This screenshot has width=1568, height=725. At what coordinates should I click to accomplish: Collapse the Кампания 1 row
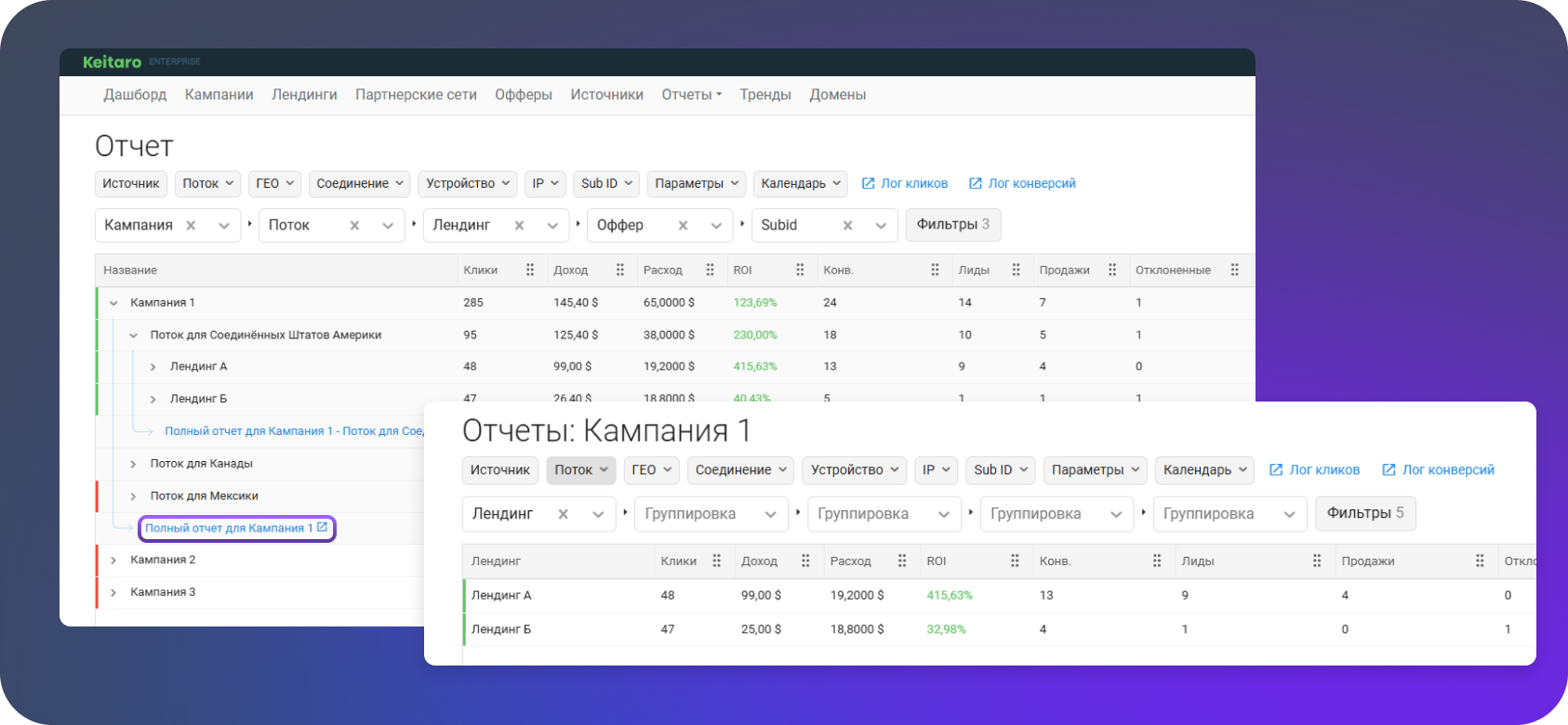click(x=113, y=303)
